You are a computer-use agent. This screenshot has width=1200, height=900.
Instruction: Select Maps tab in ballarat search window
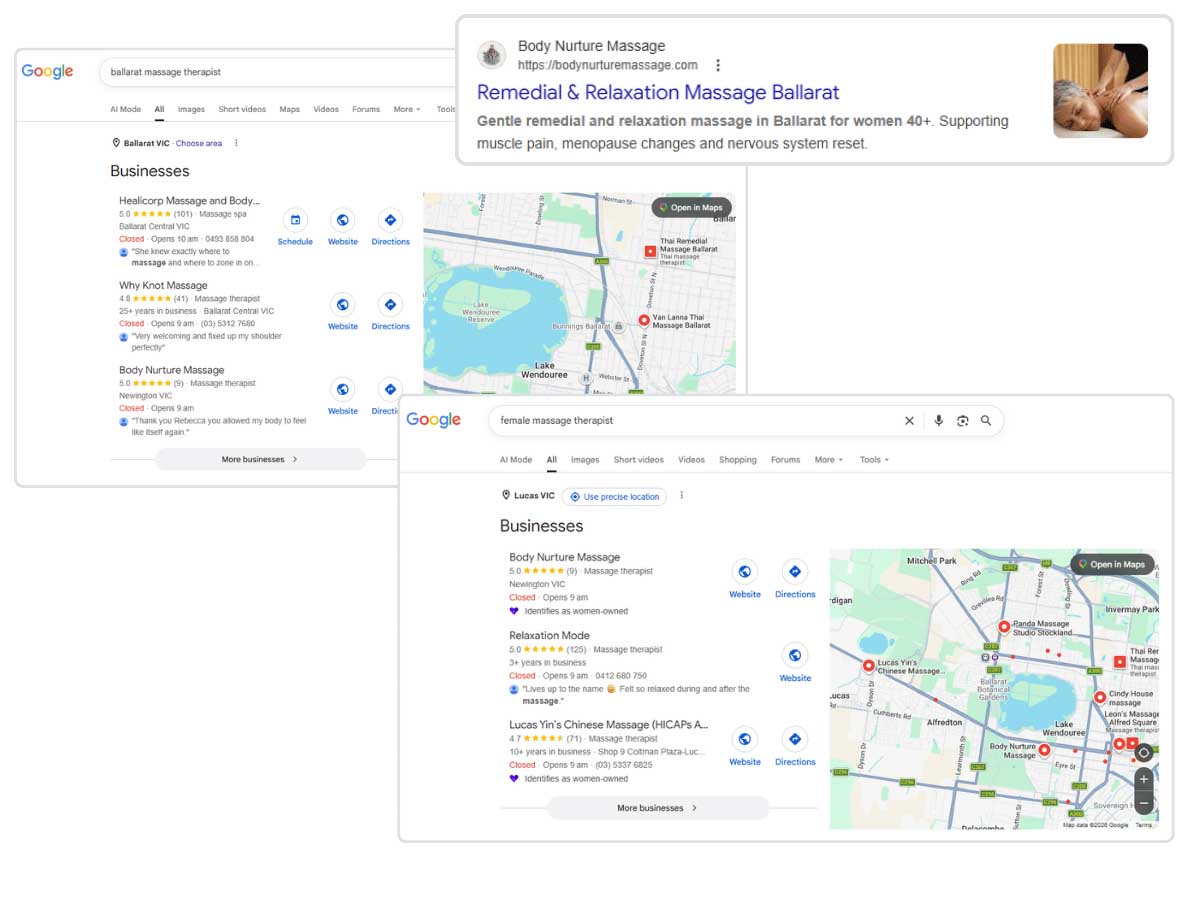click(x=289, y=110)
